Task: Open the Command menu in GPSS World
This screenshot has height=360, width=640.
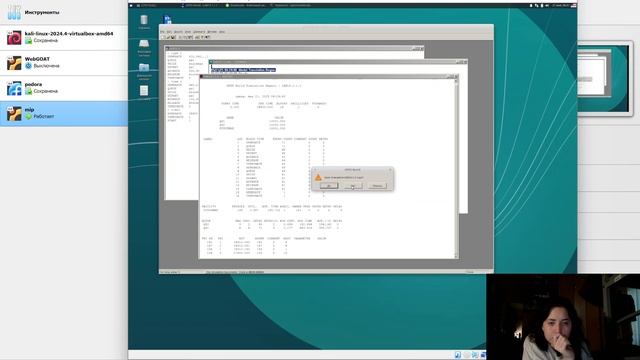Action: tap(199, 31)
